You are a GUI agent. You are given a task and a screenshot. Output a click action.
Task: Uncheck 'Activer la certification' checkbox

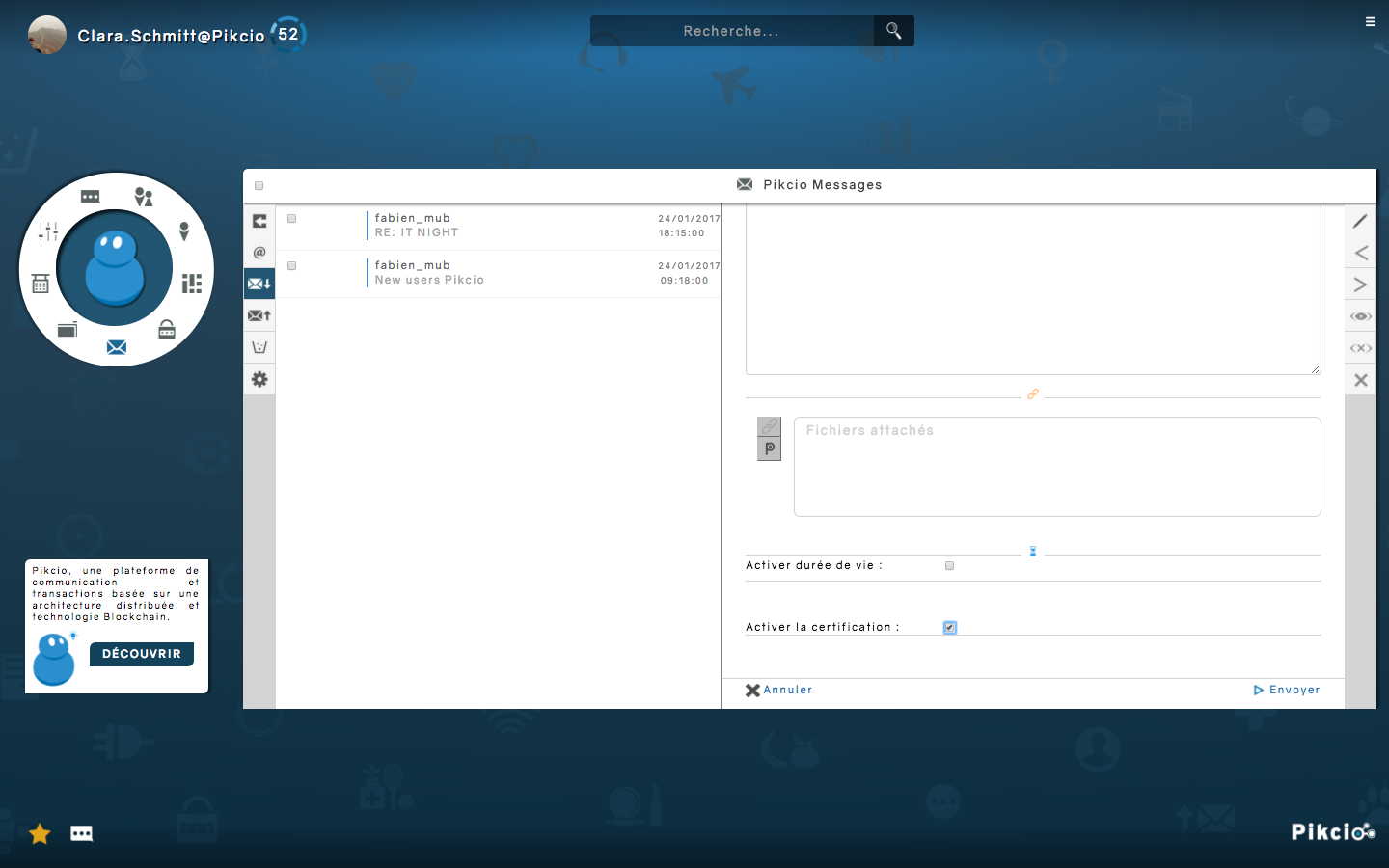[x=950, y=628]
